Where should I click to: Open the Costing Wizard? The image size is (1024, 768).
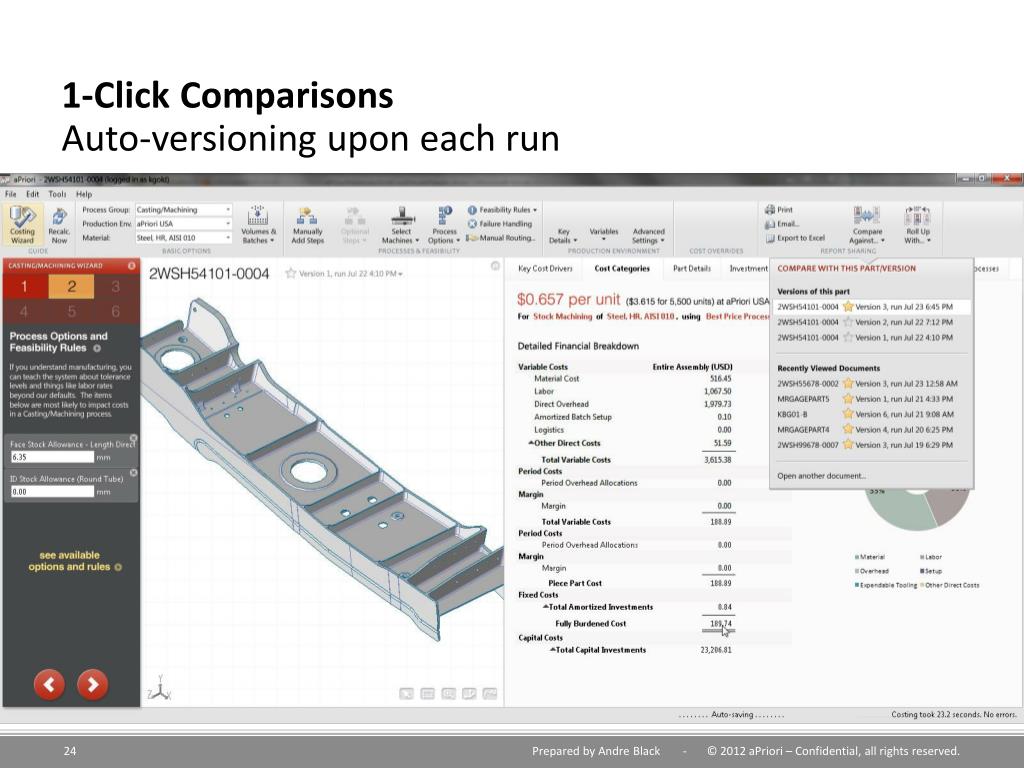[x=22, y=225]
